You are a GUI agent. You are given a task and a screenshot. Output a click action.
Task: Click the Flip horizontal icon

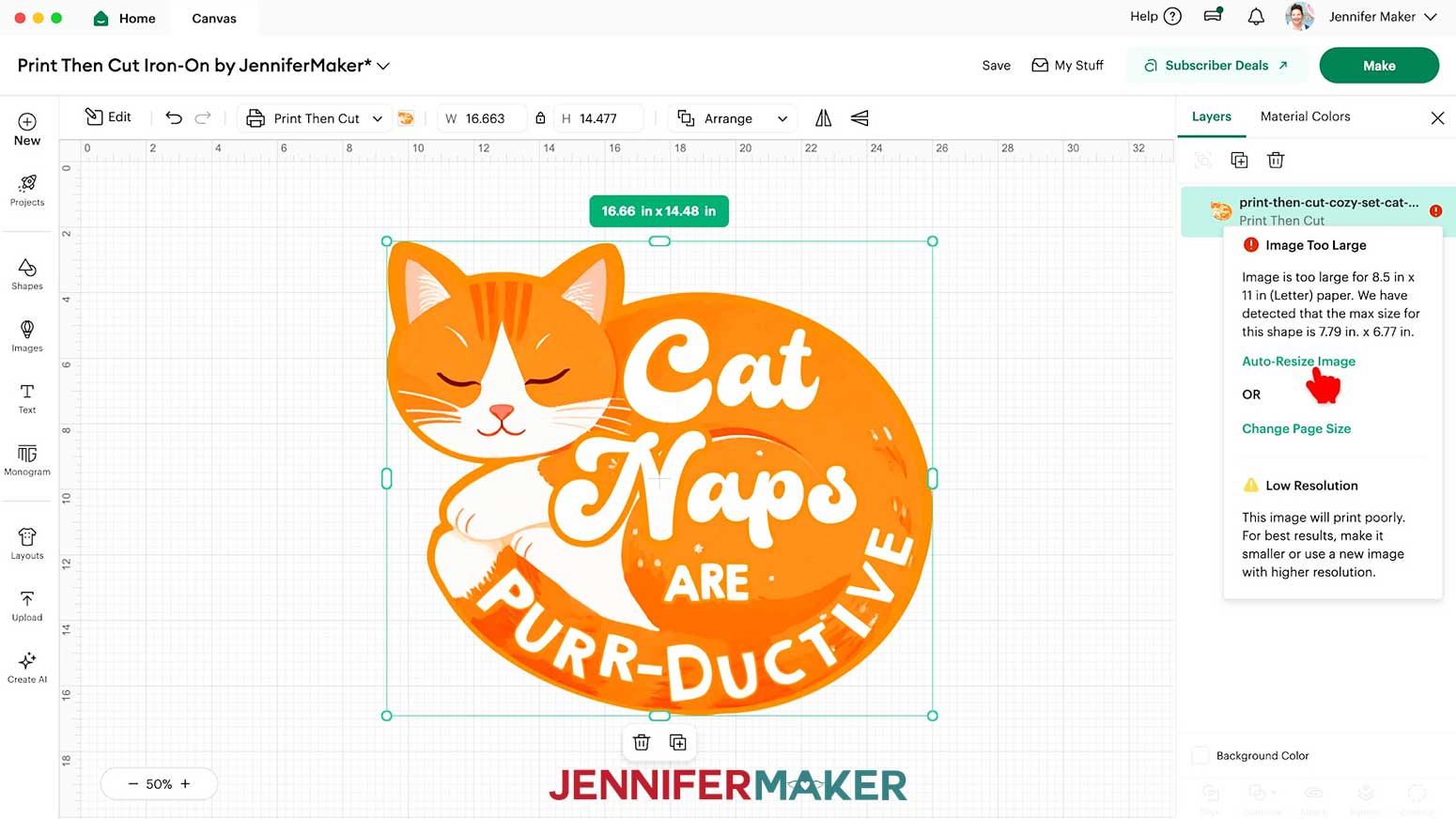(824, 117)
